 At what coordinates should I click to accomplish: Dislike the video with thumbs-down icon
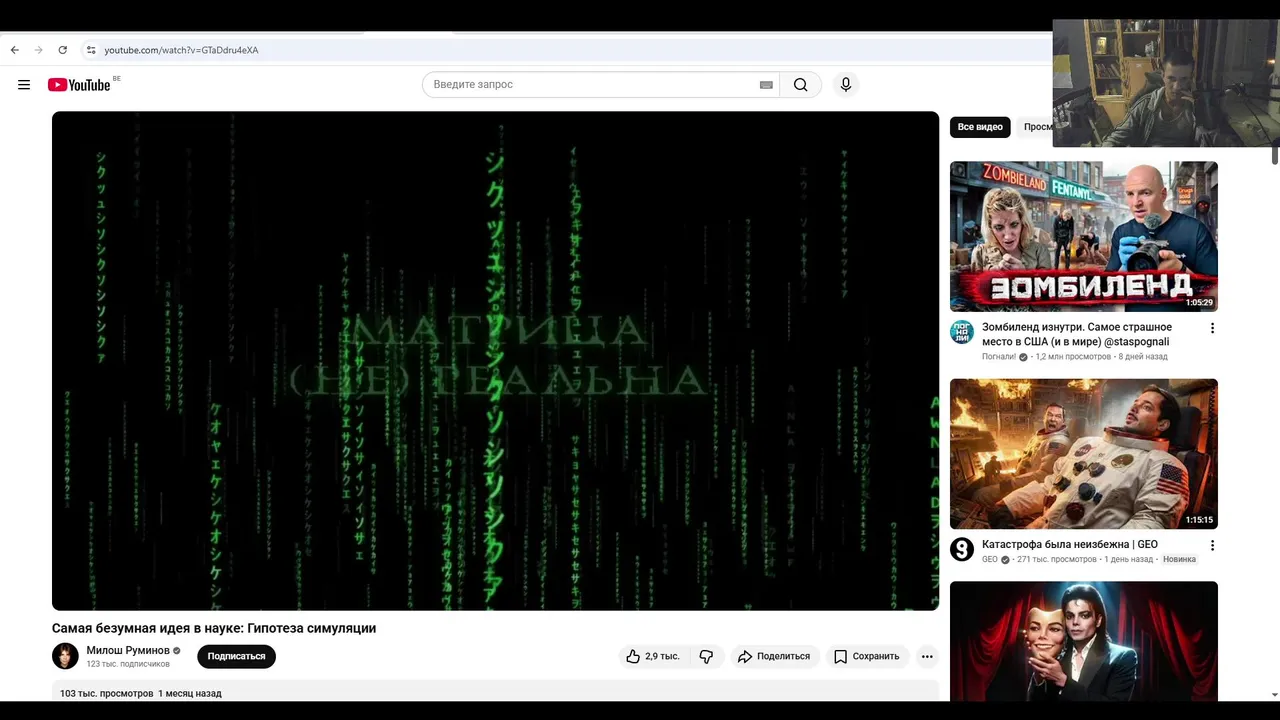pos(706,657)
